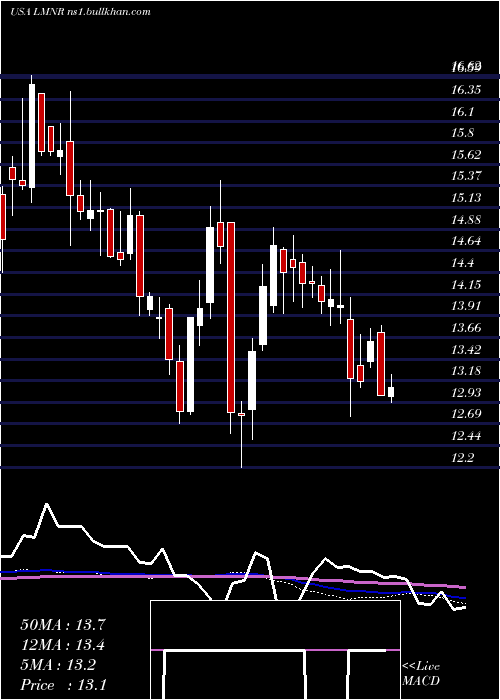Click the tallest white candle reaching the chart top

click(x=32, y=136)
